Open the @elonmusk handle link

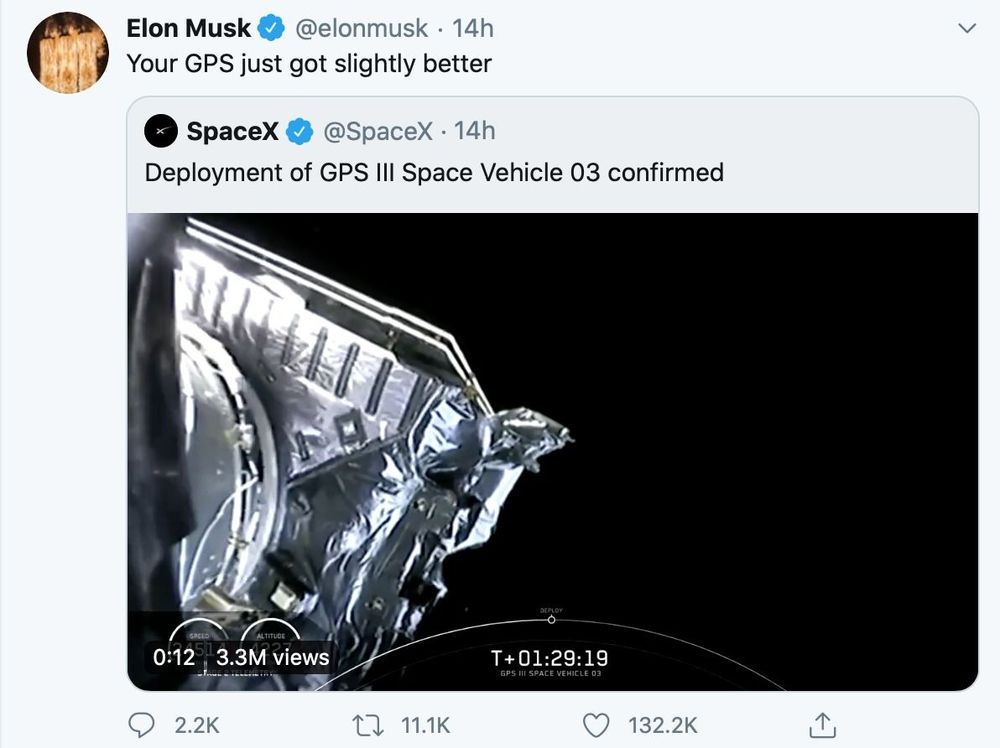point(362,29)
